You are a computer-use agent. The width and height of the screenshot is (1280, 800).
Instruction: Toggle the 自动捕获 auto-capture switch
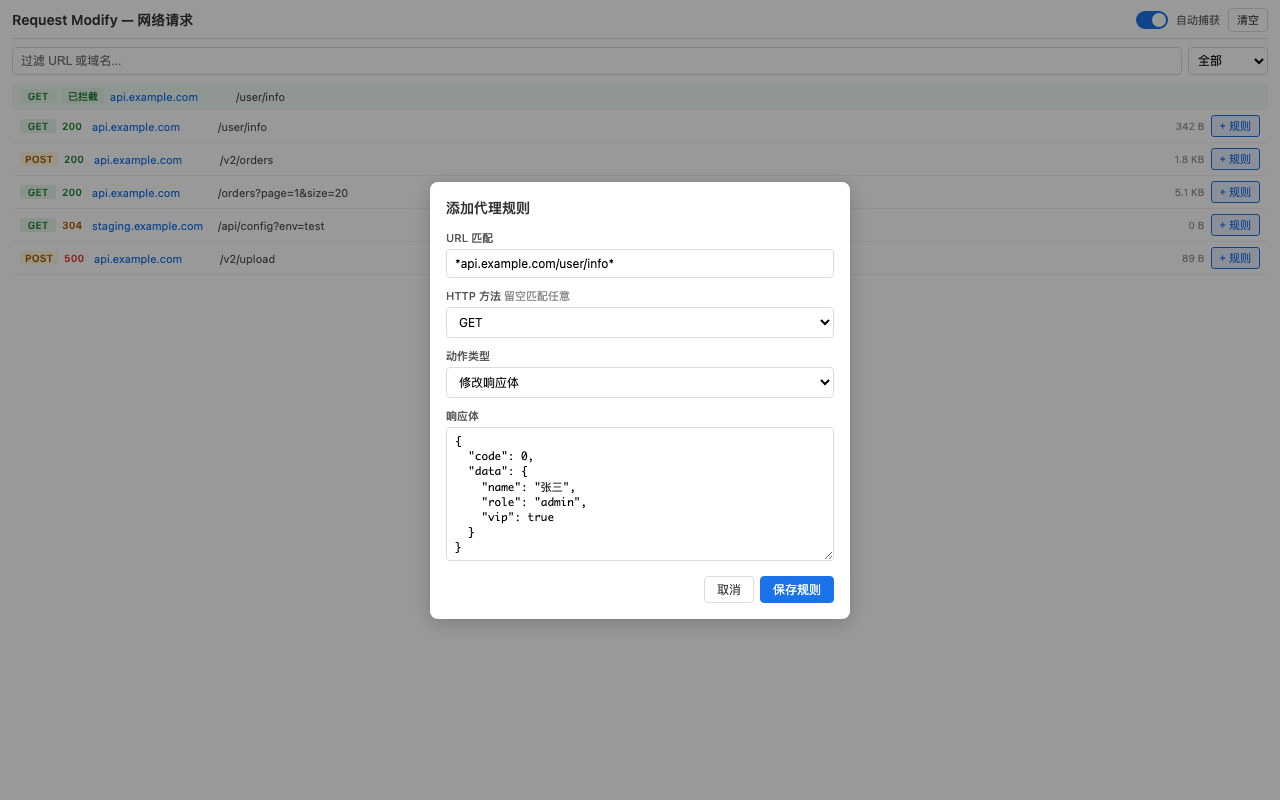(x=1152, y=20)
